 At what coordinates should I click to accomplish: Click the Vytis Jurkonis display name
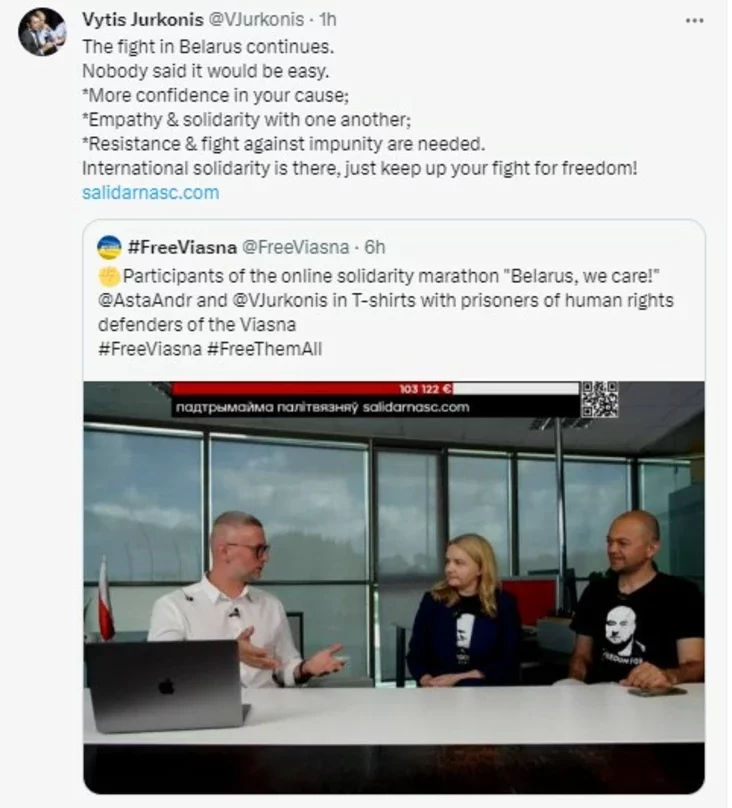click(x=143, y=20)
